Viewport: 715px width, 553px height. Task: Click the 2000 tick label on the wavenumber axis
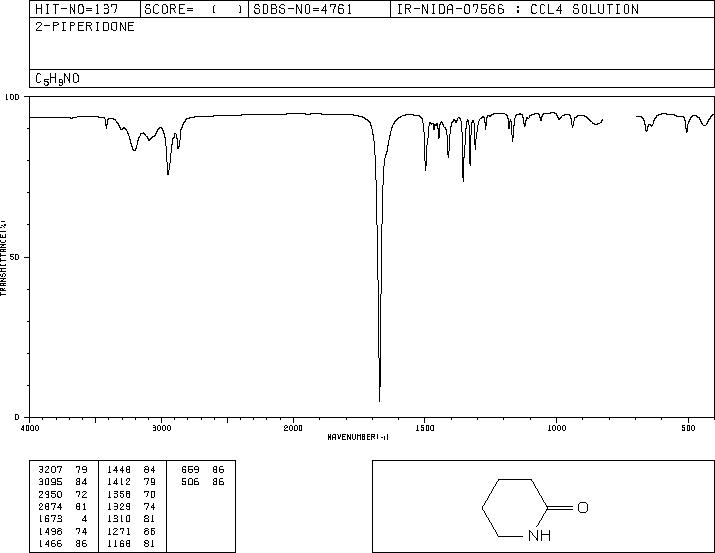[293, 428]
